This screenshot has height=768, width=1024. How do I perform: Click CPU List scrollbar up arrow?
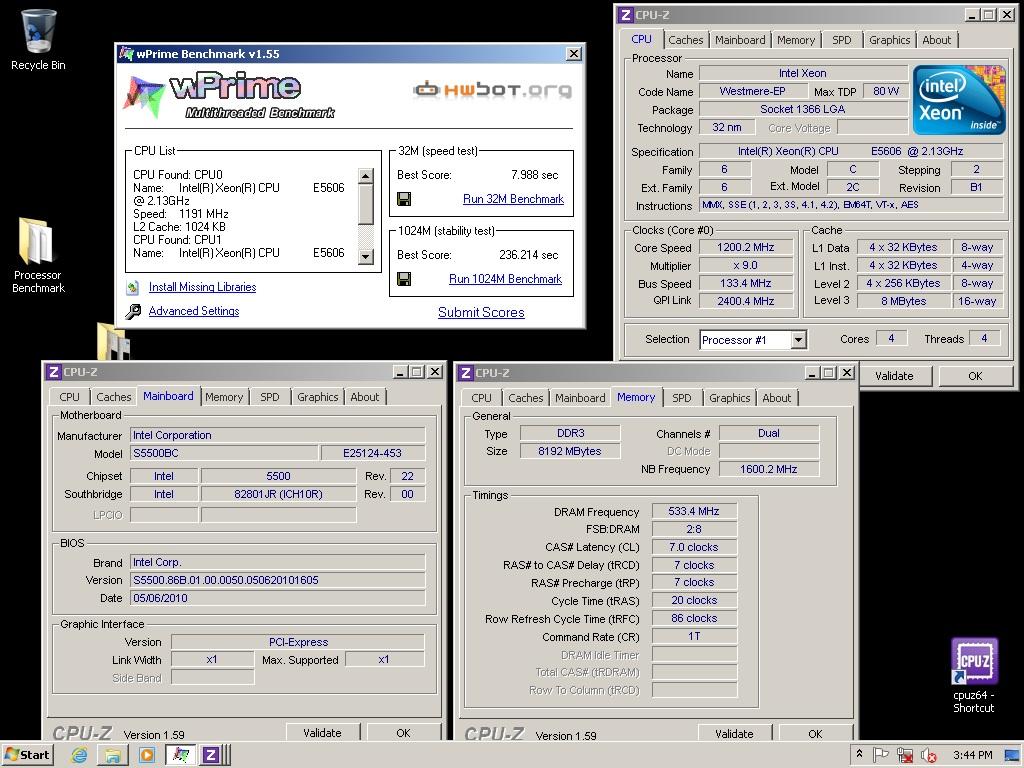[366, 176]
